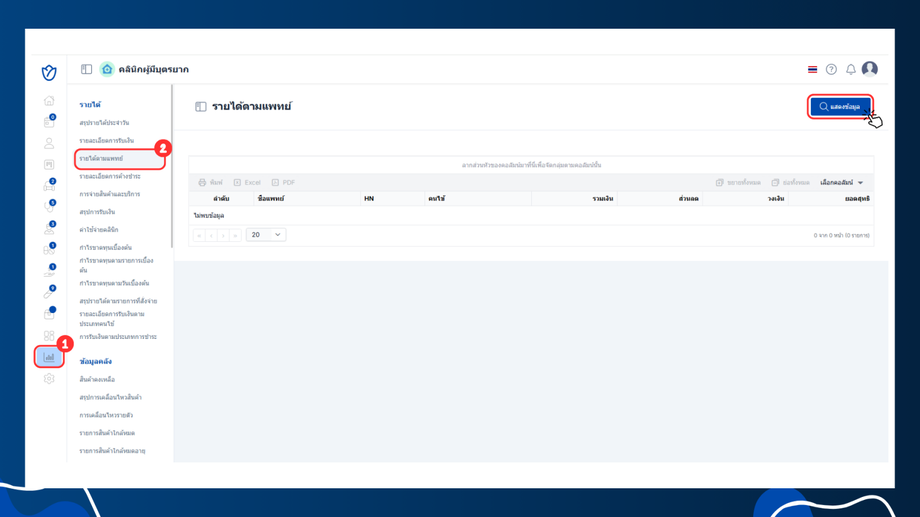Click the พิมพ์ print button
Image resolution: width=920 pixels, height=517 pixels.
211,183
